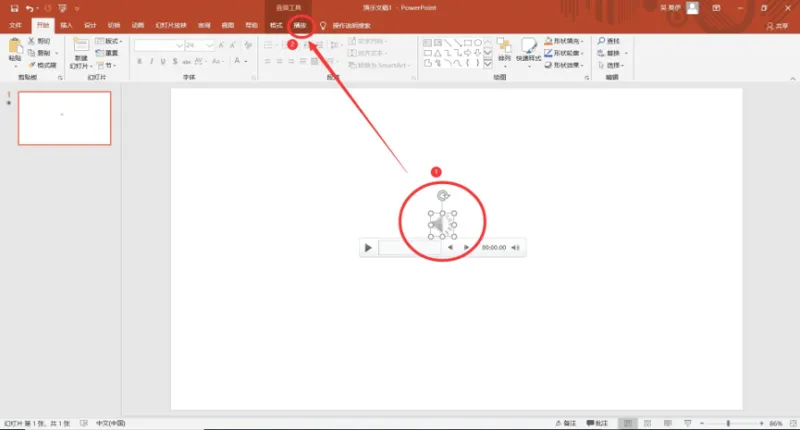
Task: Fit slide to window button in status bar
Action: point(793,423)
